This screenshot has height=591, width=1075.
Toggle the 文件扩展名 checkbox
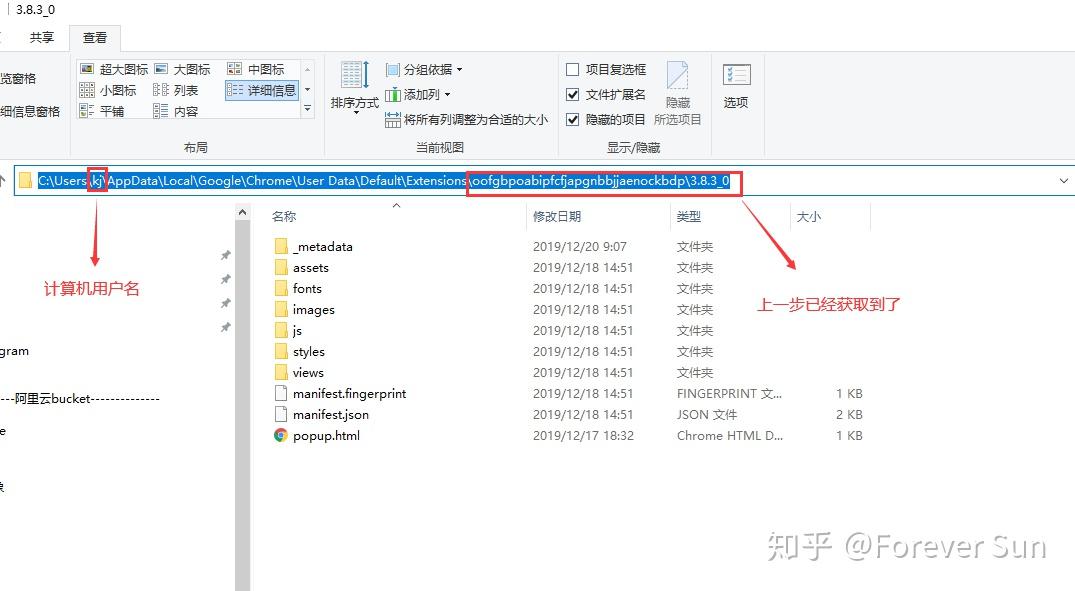pyautogui.click(x=572, y=95)
